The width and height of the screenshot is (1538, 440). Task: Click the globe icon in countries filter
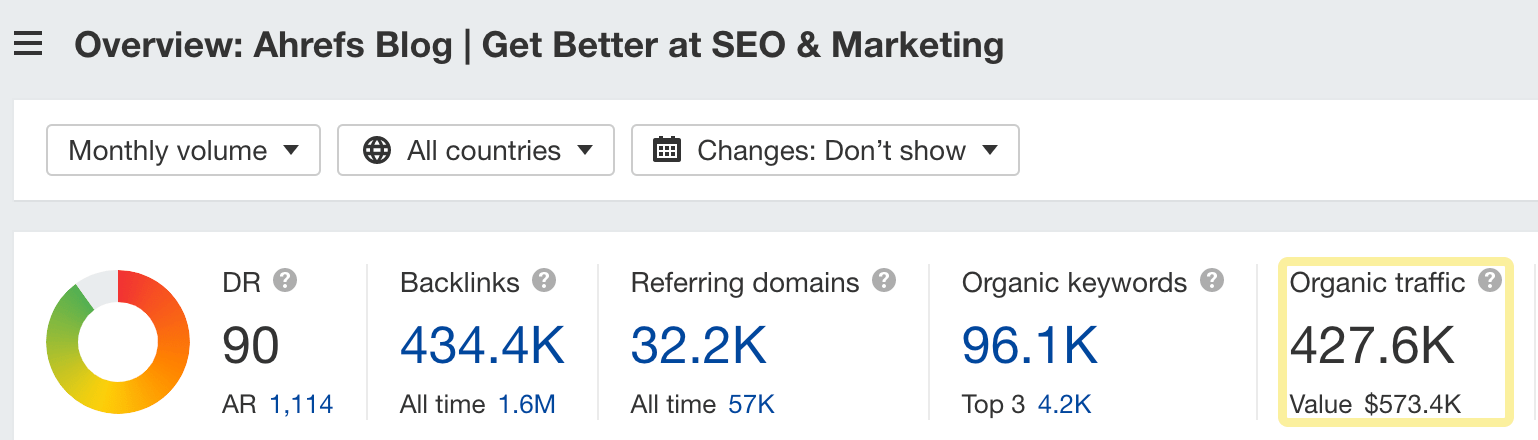point(376,151)
